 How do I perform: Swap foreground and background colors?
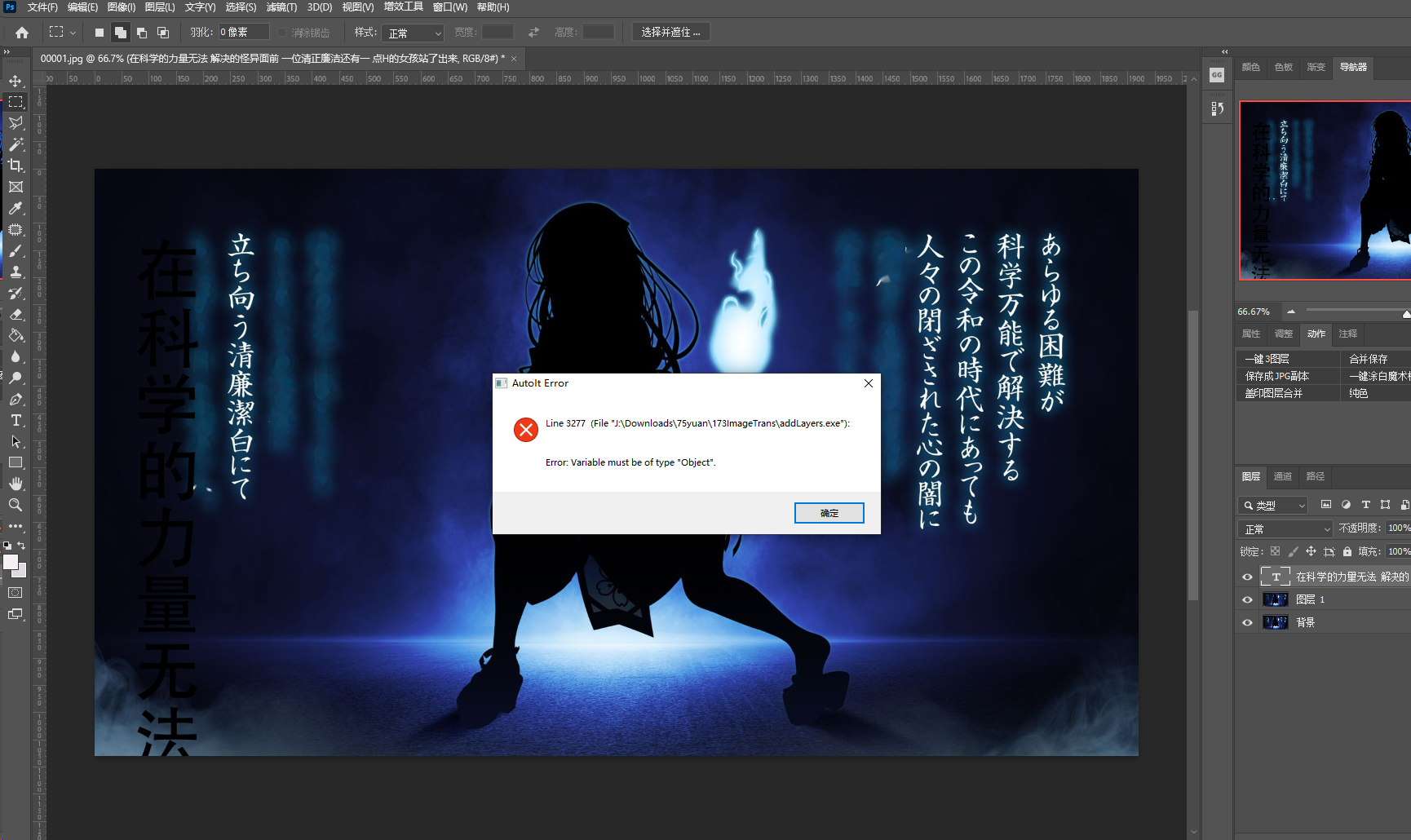pos(22,546)
